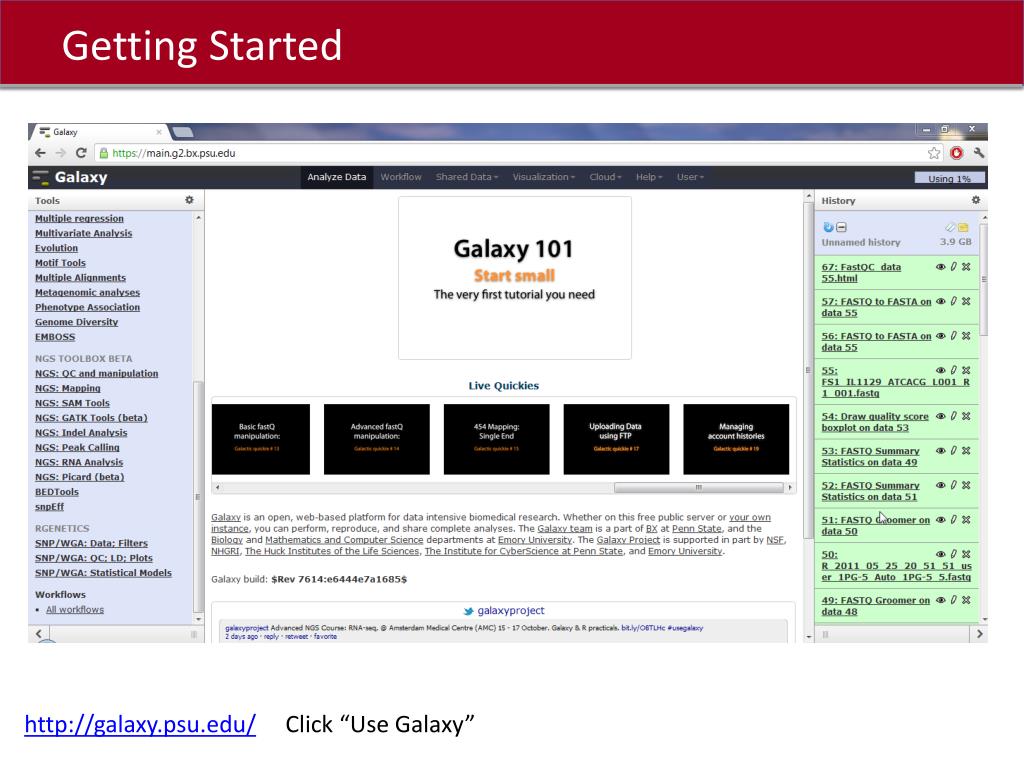This screenshot has height=768, width=1024.
Task: Delete dataset 53 FASTQ Summary Statistics
Action: (x=966, y=451)
